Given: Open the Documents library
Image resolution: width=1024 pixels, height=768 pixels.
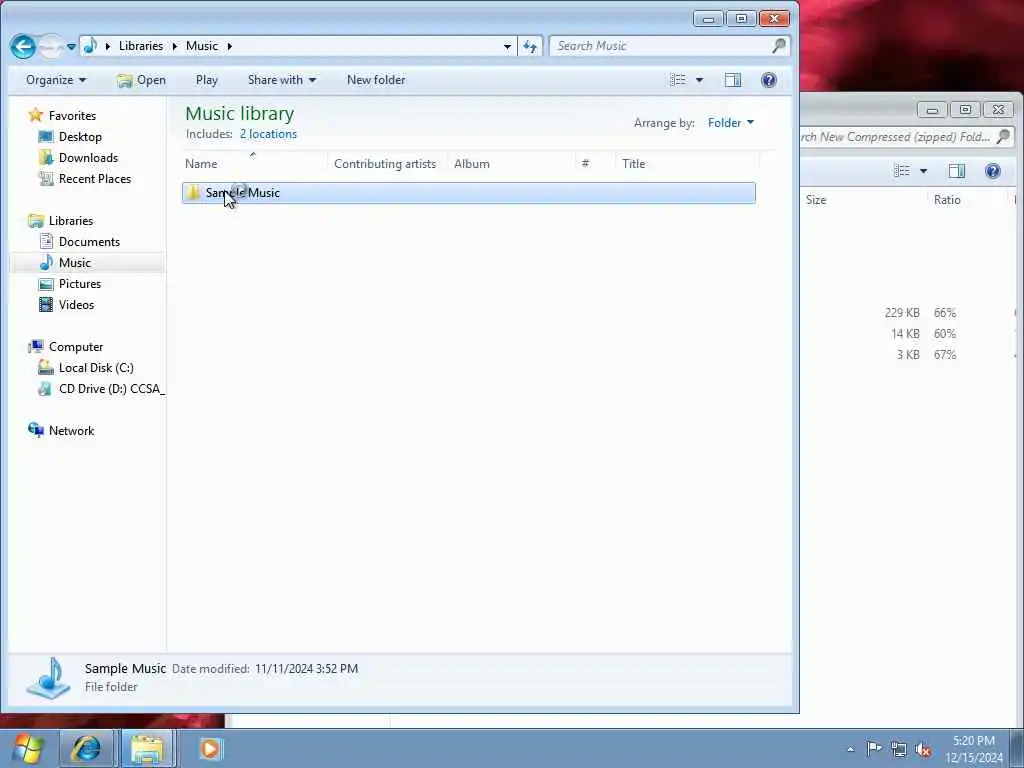Looking at the screenshot, I should (89, 242).
